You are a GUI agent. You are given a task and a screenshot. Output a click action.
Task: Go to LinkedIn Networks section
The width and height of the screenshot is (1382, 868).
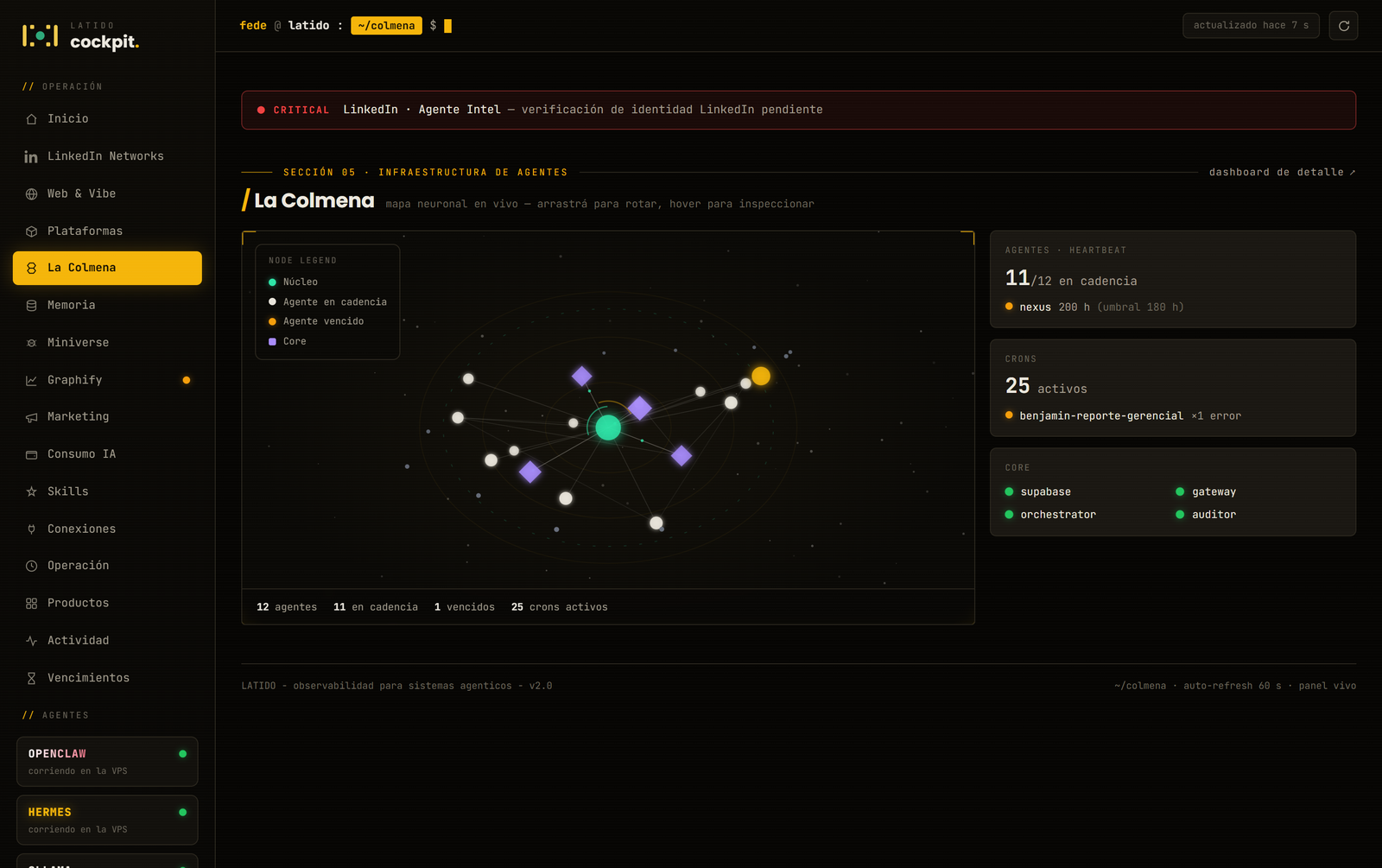[x=107, y=156]
